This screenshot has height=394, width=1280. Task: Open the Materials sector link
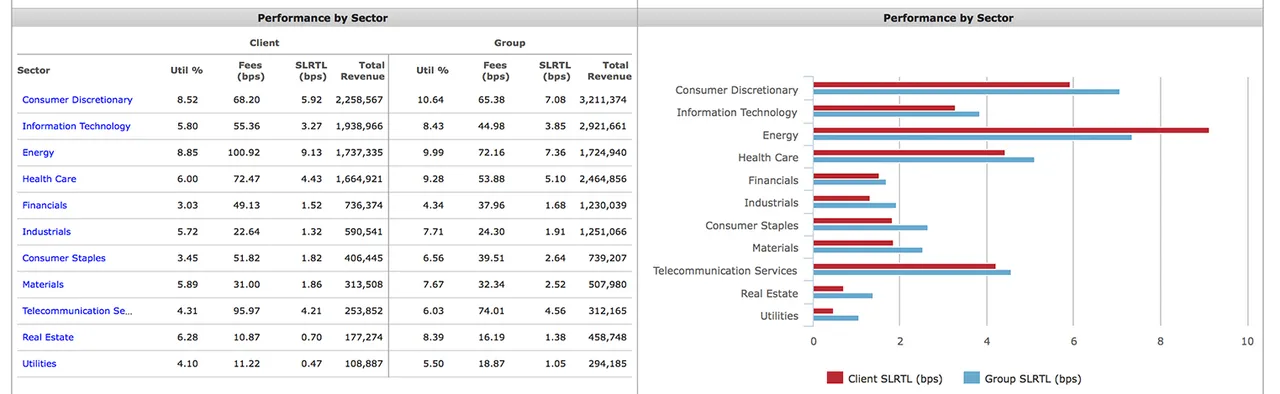(x=43, y=285)
